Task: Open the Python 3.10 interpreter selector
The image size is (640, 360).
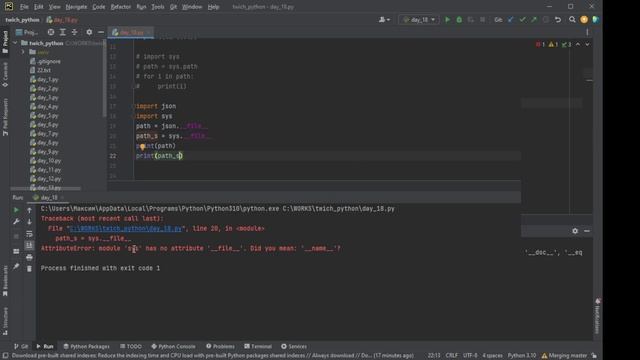Action: (522, 356)
